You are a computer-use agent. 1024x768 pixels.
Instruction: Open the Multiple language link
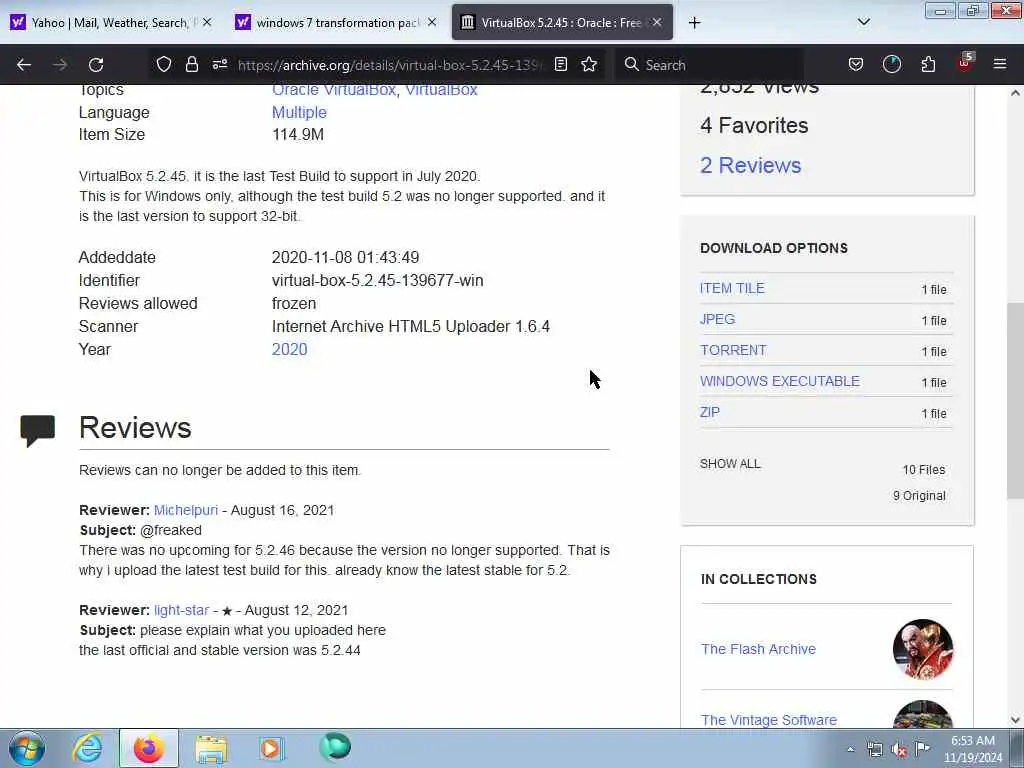coord(299,112)
